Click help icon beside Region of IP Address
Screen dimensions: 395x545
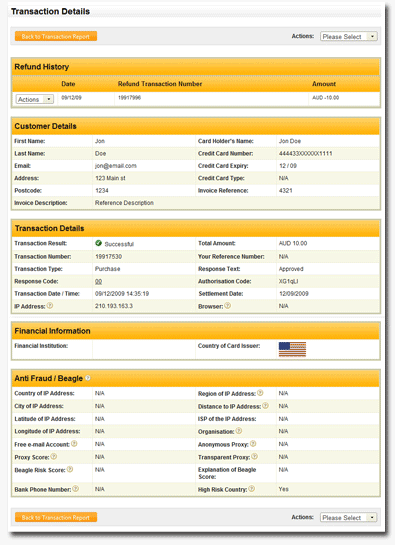coord(260,393)
